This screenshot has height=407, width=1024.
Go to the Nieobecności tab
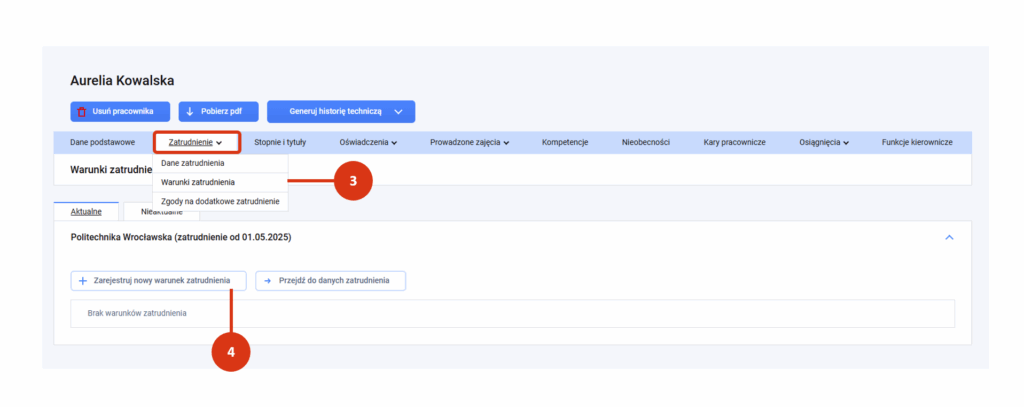pos(646,142)
